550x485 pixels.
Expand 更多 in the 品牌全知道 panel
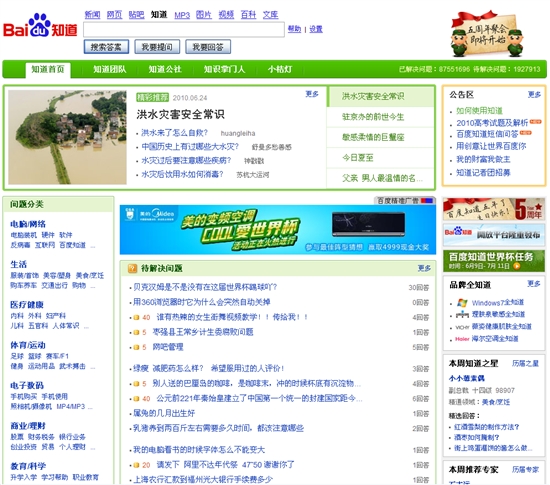pos(534,284)
